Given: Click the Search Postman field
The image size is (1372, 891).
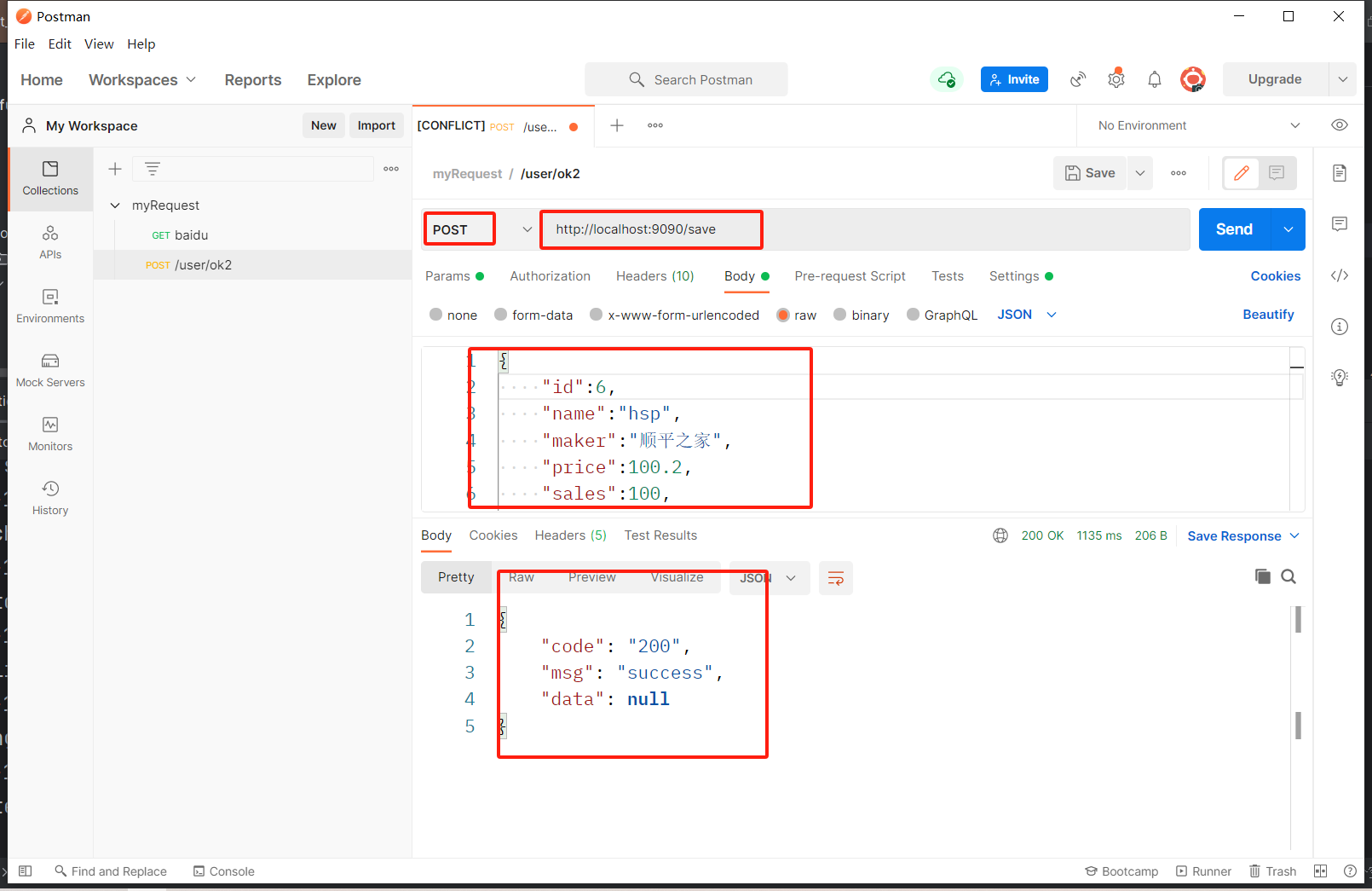Looking at the screenshot, I should tap(686, 79).
